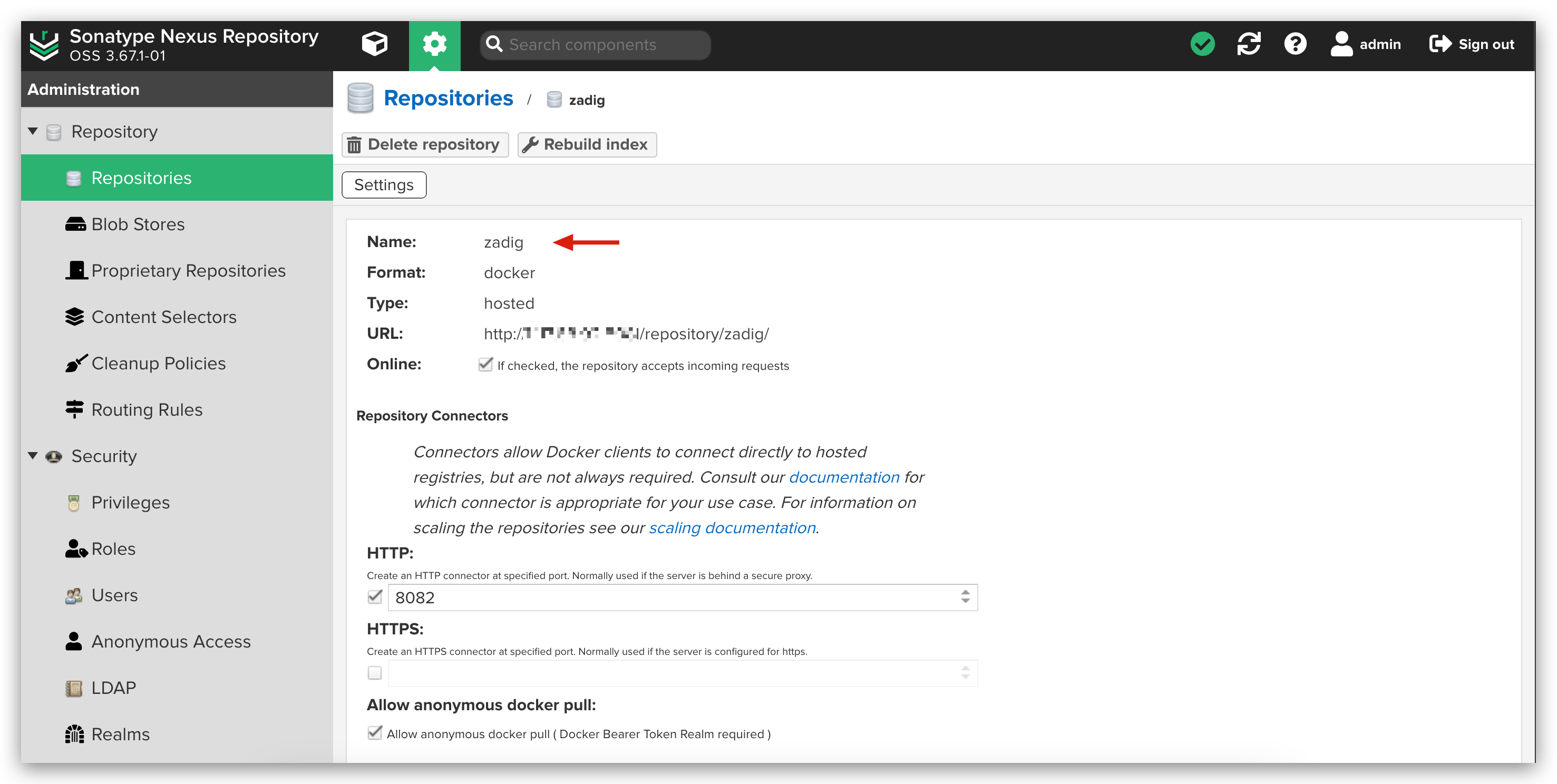Click the Rebuild index button

(x=587, y=144)
